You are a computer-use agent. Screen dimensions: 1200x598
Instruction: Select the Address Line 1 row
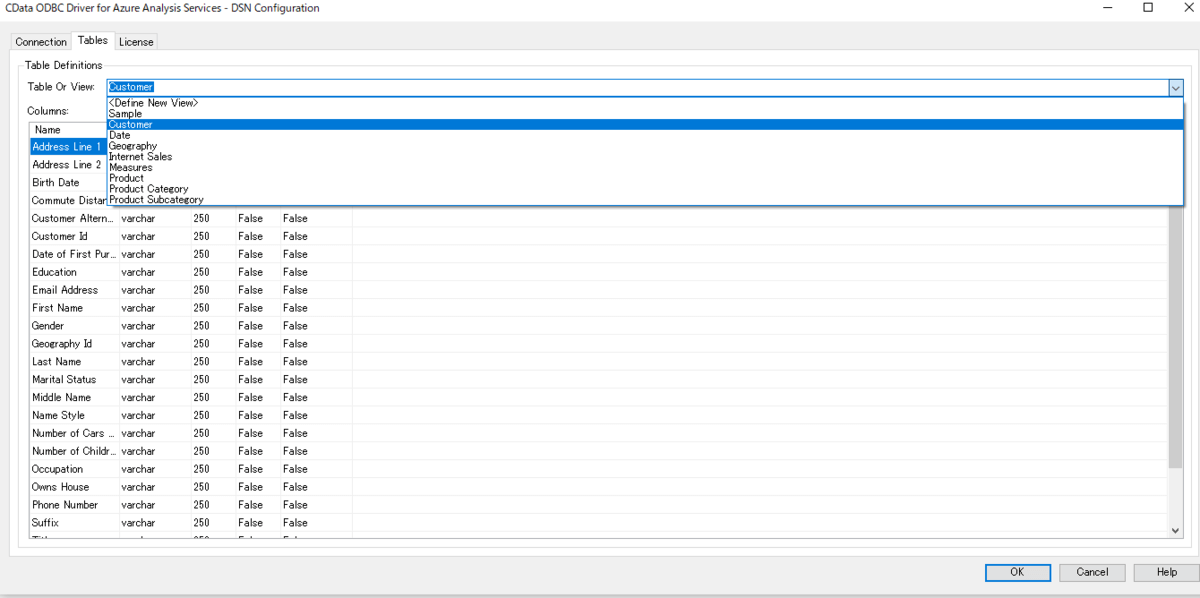[x=68, y=147]
